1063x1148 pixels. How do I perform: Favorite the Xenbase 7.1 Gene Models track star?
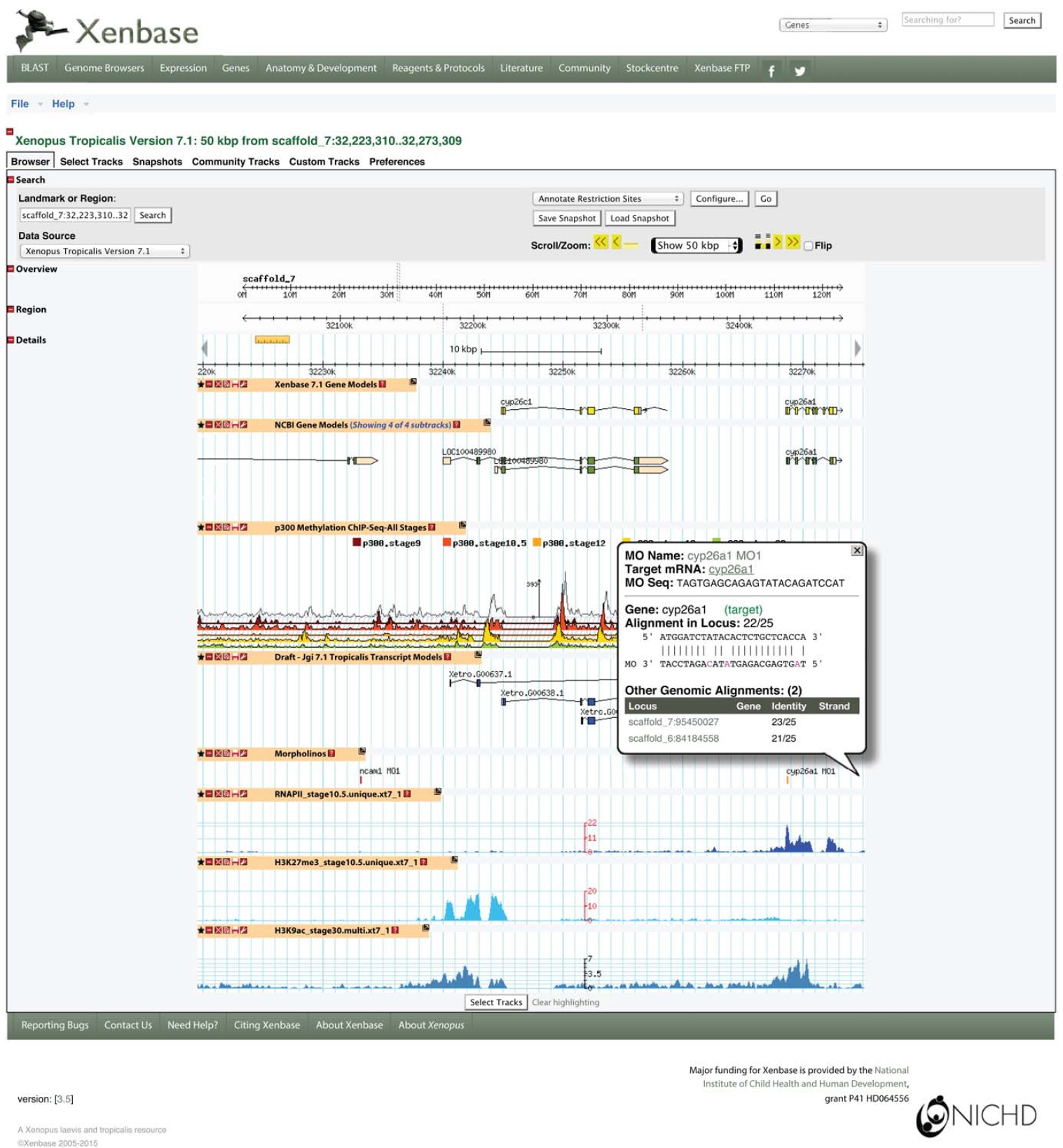[x=201, y=385]
